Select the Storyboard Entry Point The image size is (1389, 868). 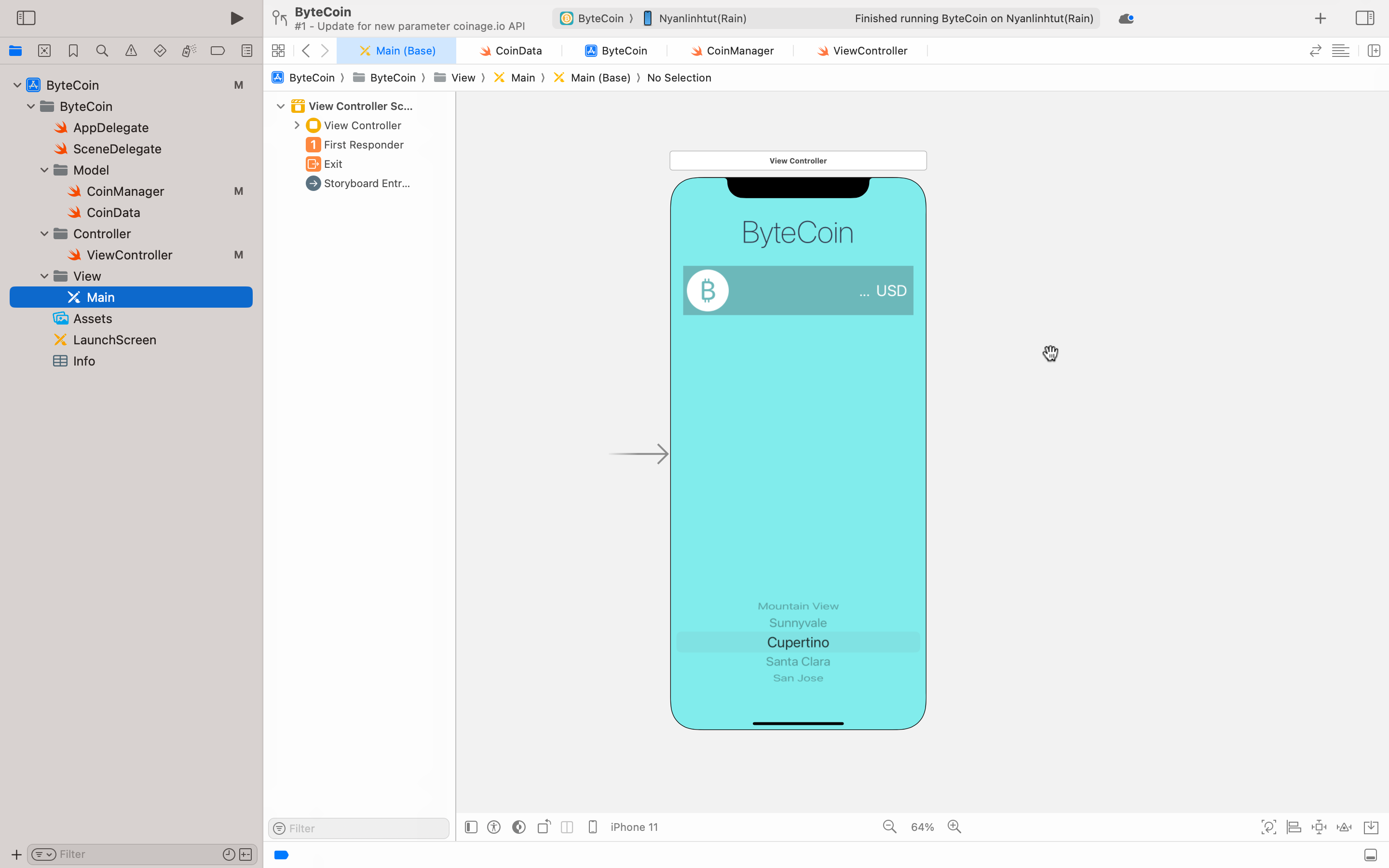[x=367, y=183]
